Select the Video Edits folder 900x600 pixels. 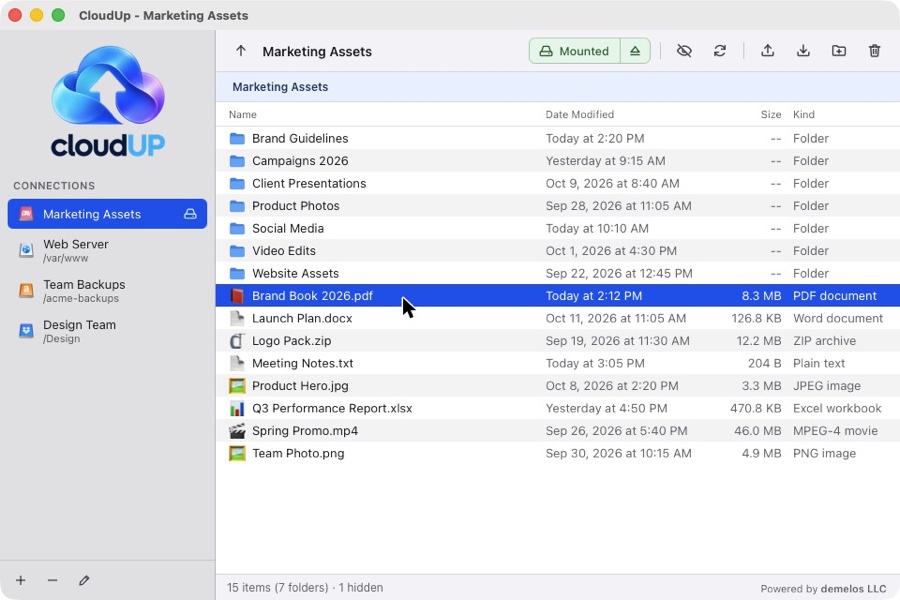click(558, 251)
